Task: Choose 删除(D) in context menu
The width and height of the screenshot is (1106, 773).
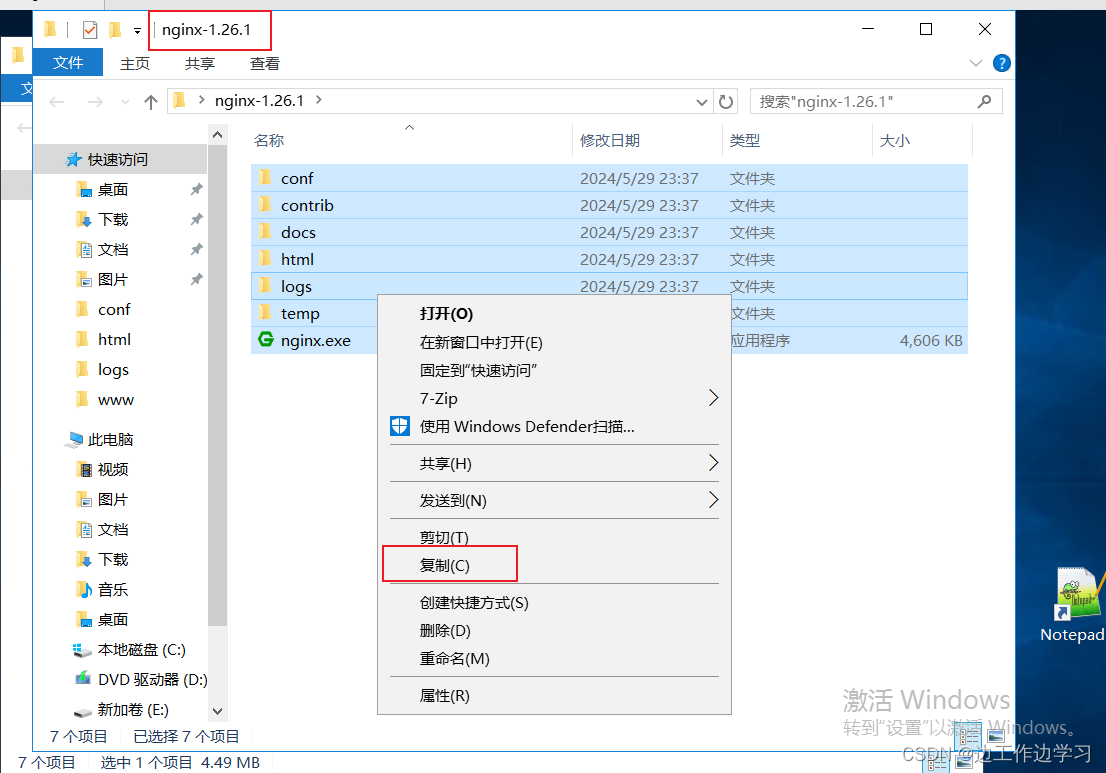Action: tap(554, 631)
